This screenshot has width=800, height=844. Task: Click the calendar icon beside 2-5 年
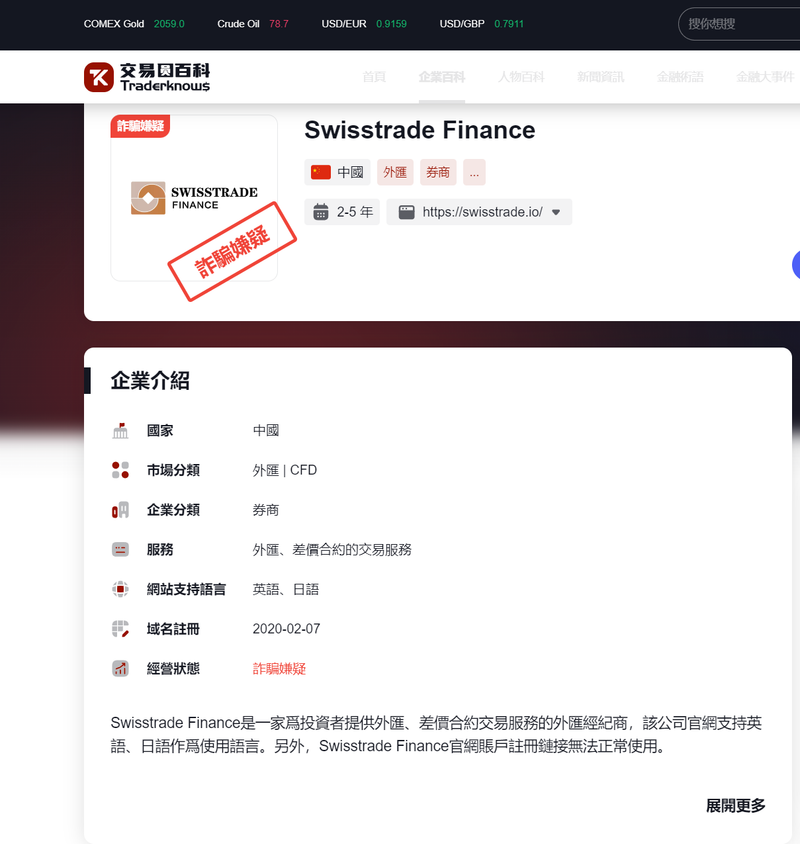[x=321, y=212]
